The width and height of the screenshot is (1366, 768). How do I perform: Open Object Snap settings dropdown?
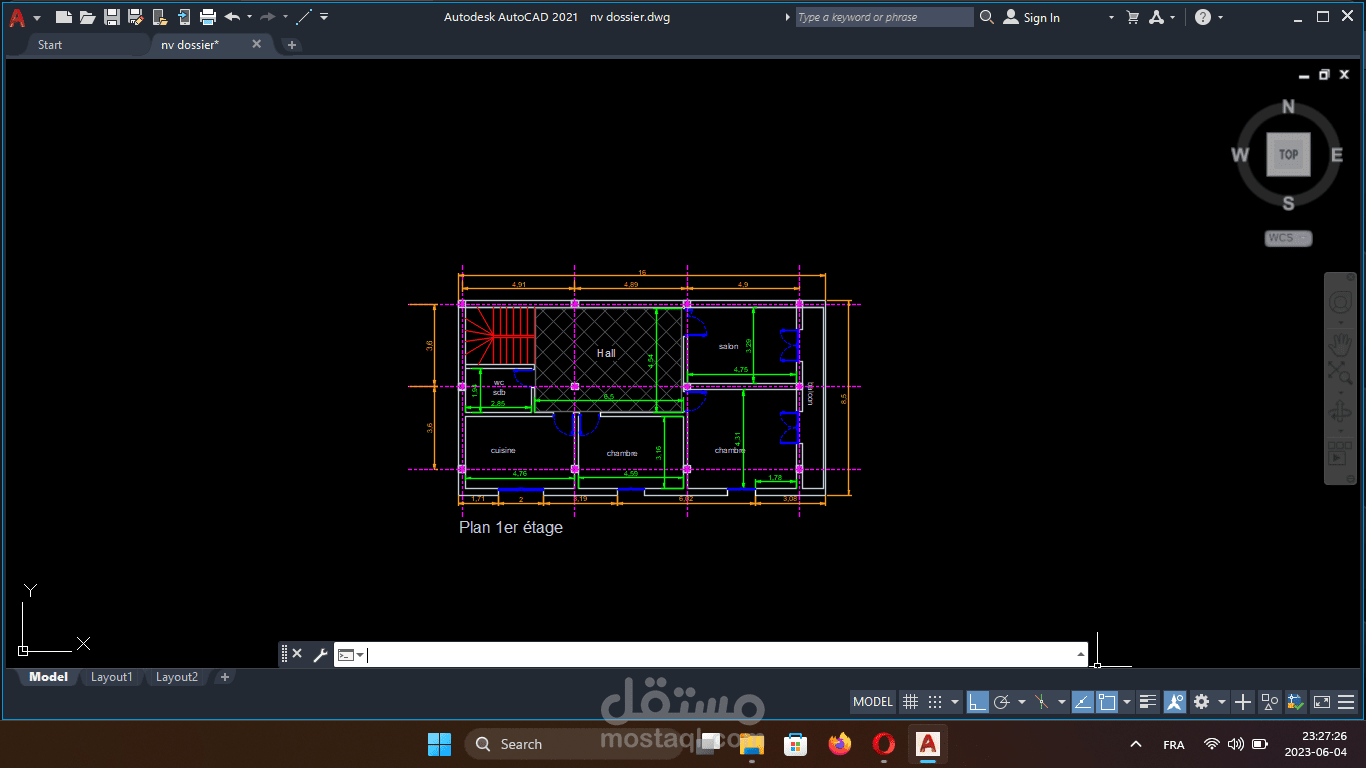[x=1127, y=702]
